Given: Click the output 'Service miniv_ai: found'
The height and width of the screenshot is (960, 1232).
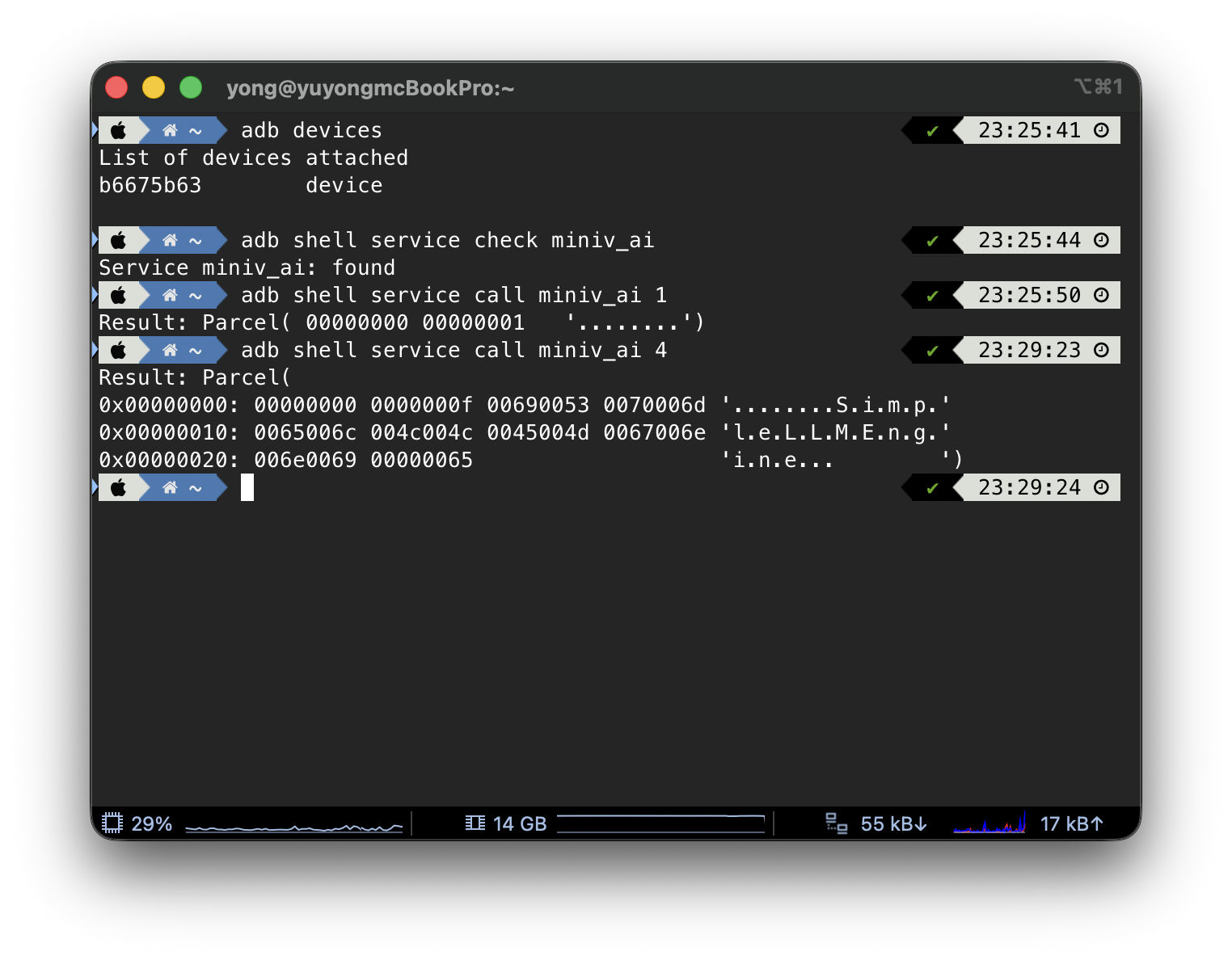Looking at the screenshot, I should (247, 267).
